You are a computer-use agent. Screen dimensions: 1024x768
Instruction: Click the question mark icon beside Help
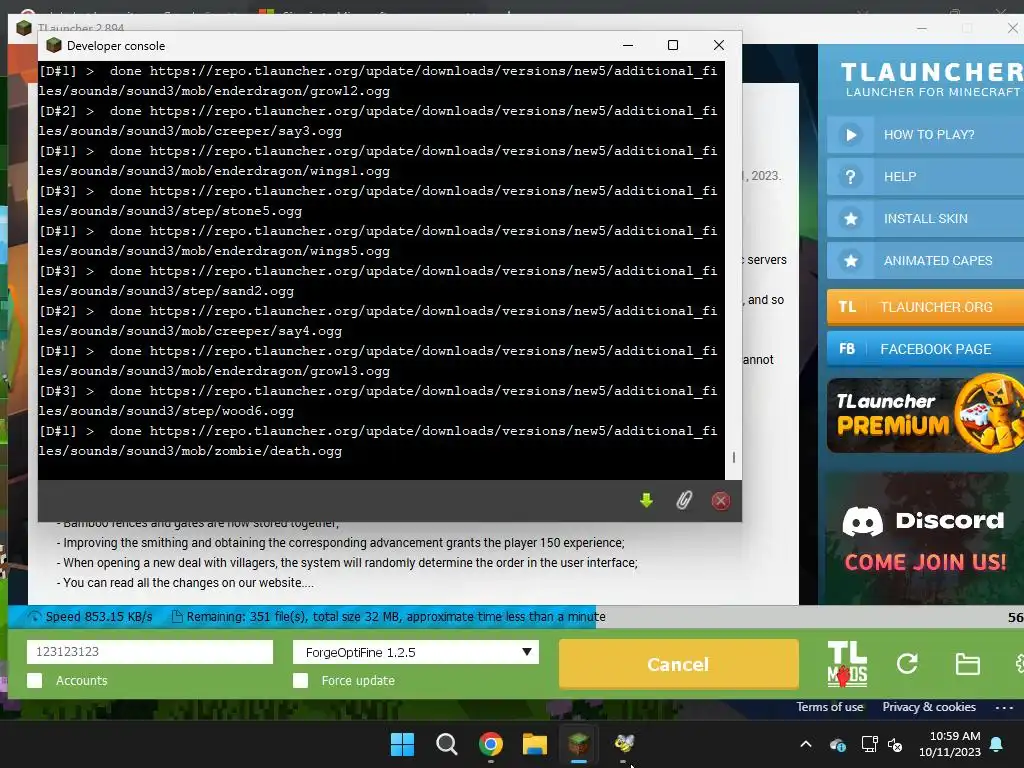coord(851,177)
